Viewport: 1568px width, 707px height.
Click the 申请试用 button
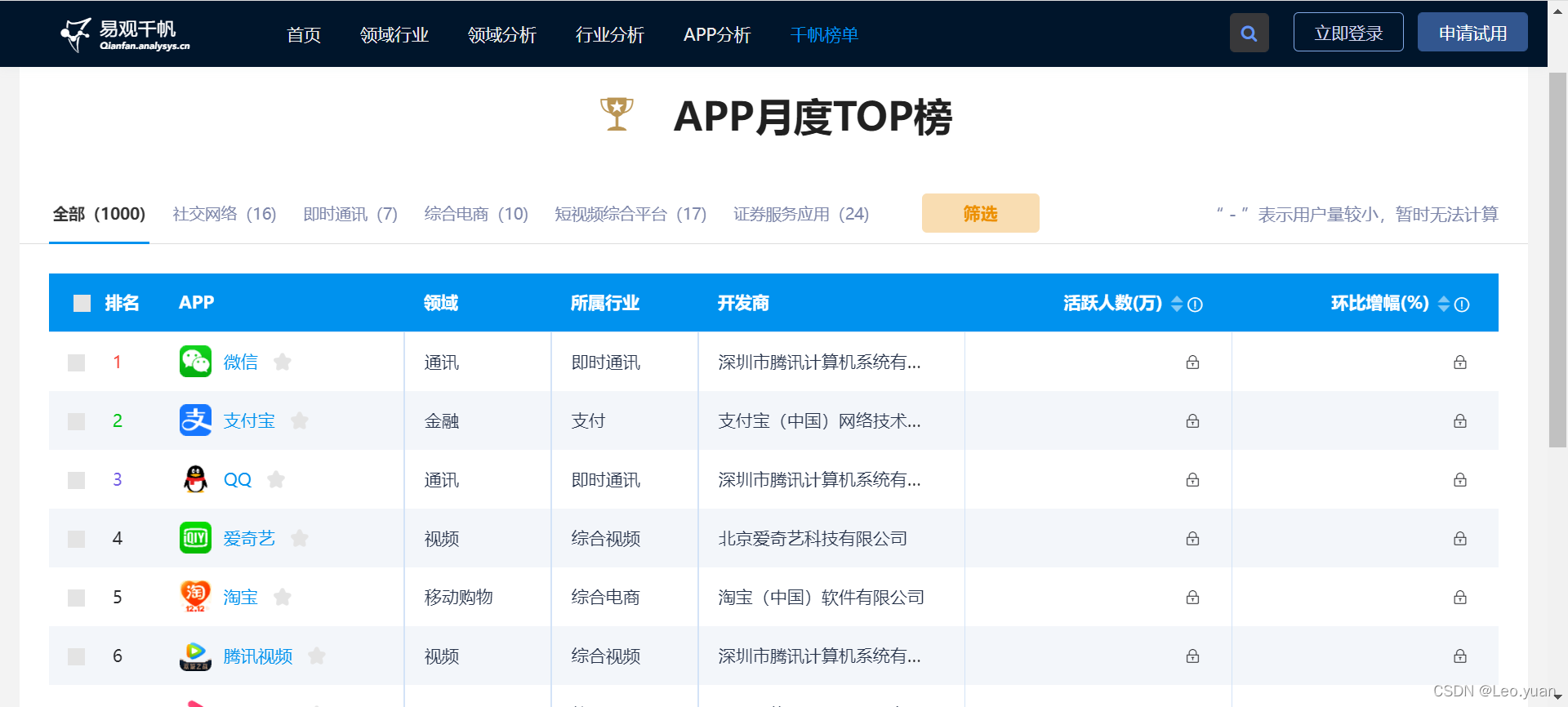(x=1472, y=33)
